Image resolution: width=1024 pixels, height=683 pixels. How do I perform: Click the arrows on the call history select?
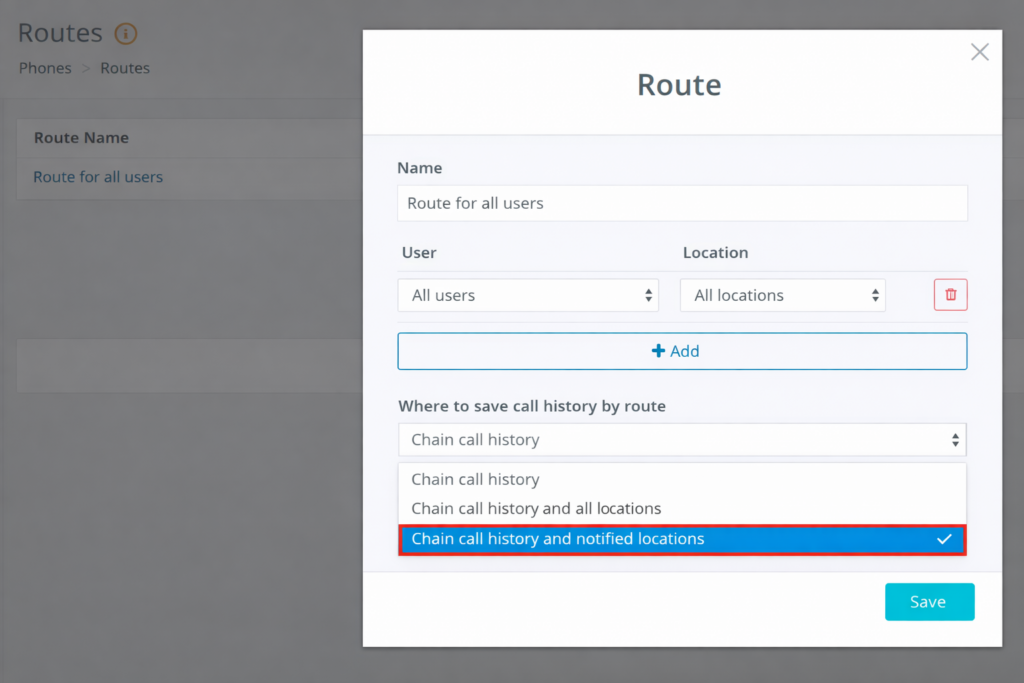[x=955, y=440]
